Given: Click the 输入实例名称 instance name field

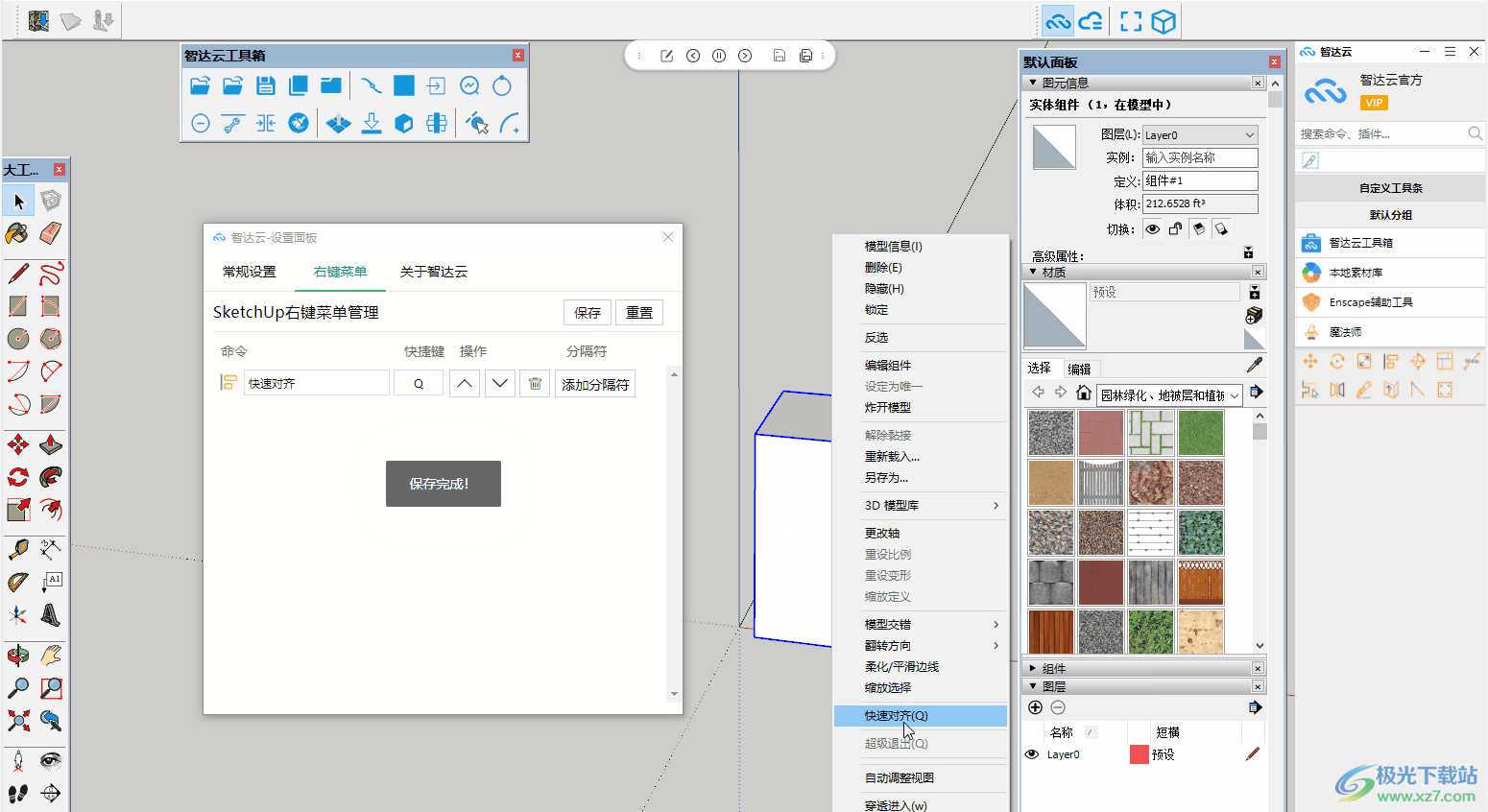Looking at the screenshot, I should (x=1200, y=157).
